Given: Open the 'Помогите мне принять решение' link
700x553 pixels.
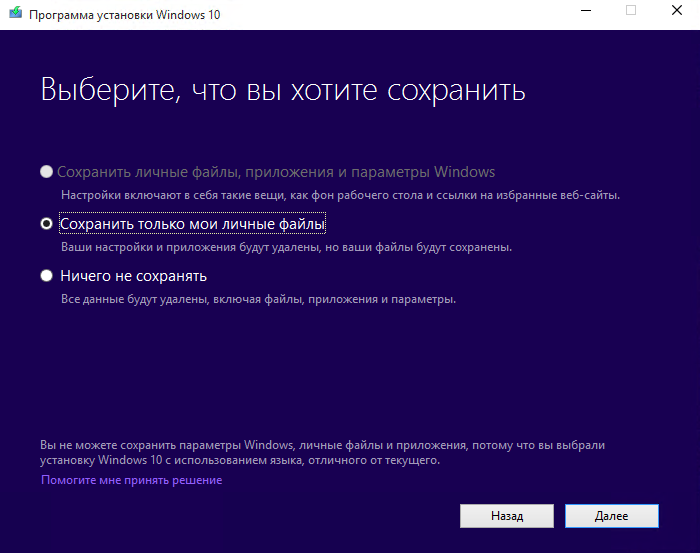Looking at the screenshot, I should coord(131,480).
